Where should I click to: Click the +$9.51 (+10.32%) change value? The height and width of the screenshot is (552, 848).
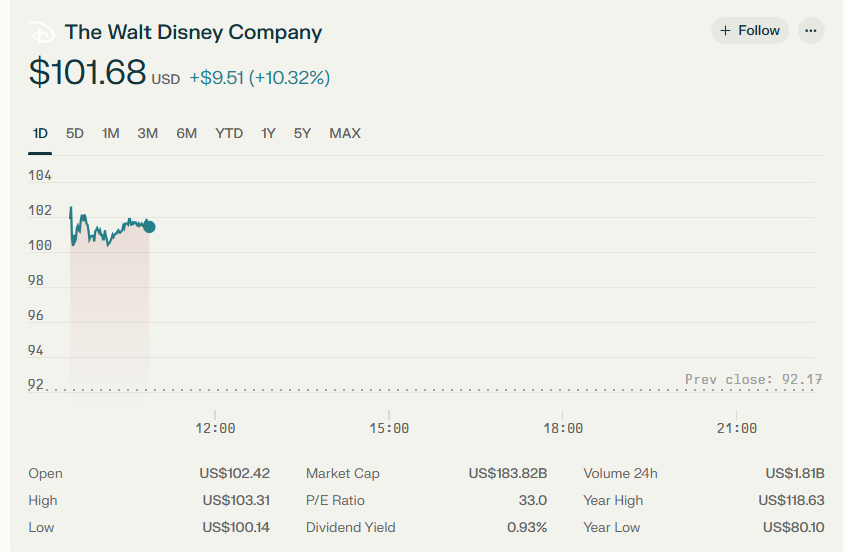pos(260,78)
